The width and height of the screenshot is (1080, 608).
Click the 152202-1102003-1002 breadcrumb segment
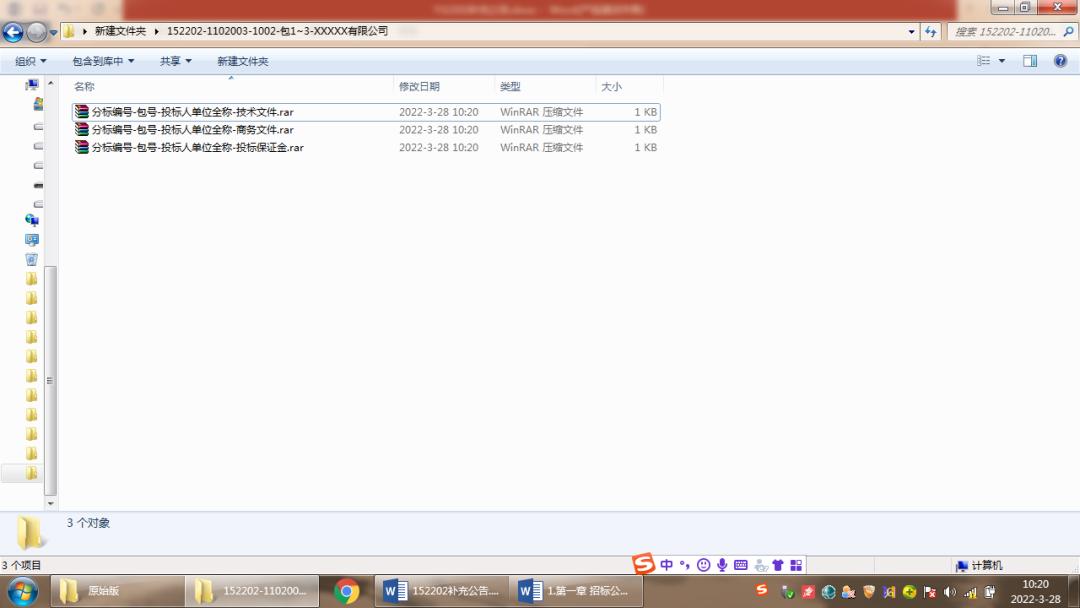pos(278,32)
